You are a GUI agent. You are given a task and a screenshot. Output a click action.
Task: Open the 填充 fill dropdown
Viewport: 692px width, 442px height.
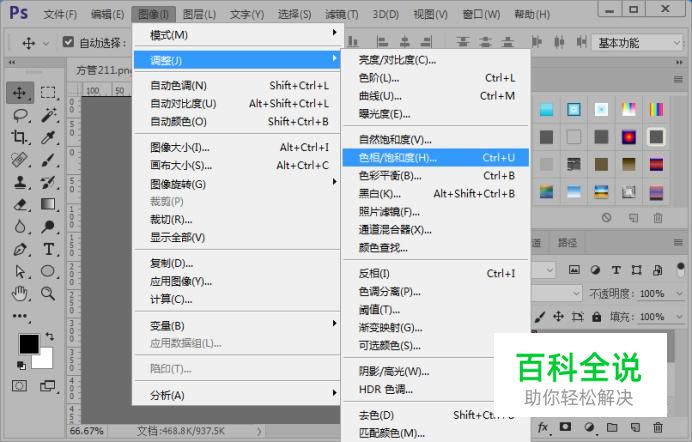(x=679, y=316)
